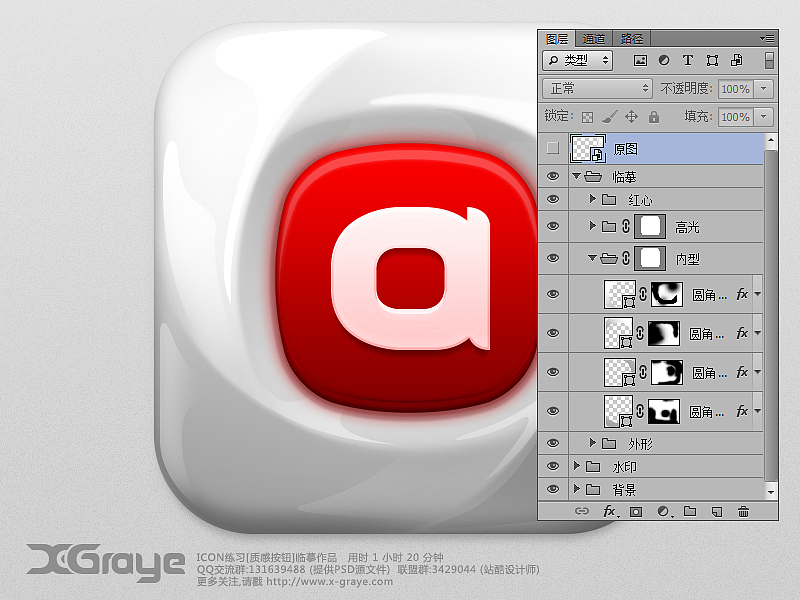800x600 pixels.
Task: Select mask of the first 圆角 layer
Action: pyautogui.click(x=667, y=294)
